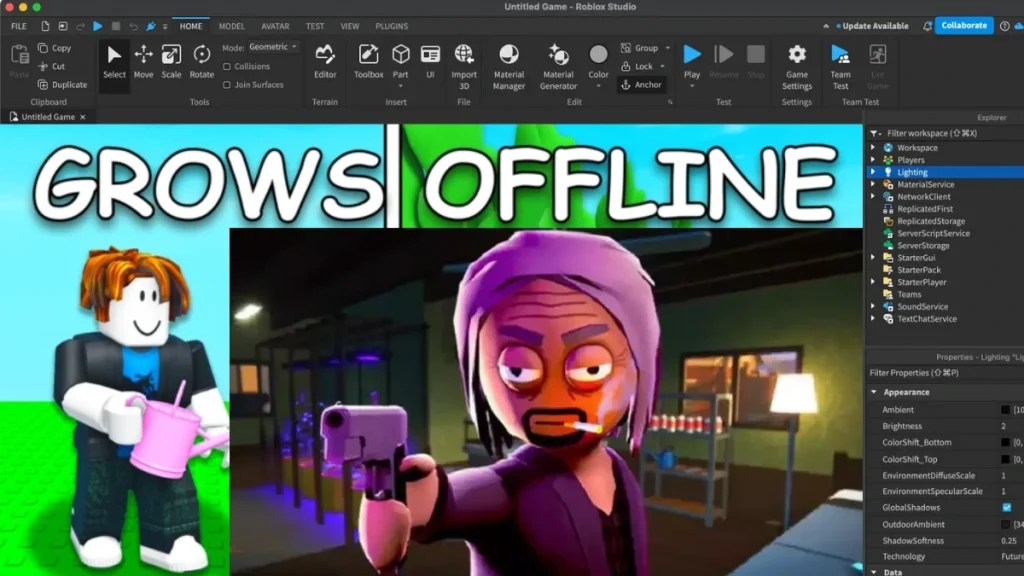This screenshot has height=576, width=1024.
Task: Click the Cut button
Action: click(52, 66)
